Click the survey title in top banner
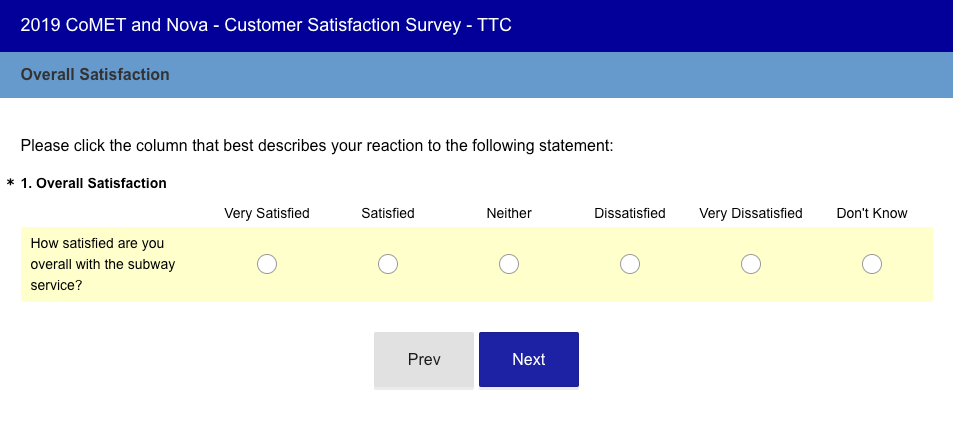 [266, 26]
